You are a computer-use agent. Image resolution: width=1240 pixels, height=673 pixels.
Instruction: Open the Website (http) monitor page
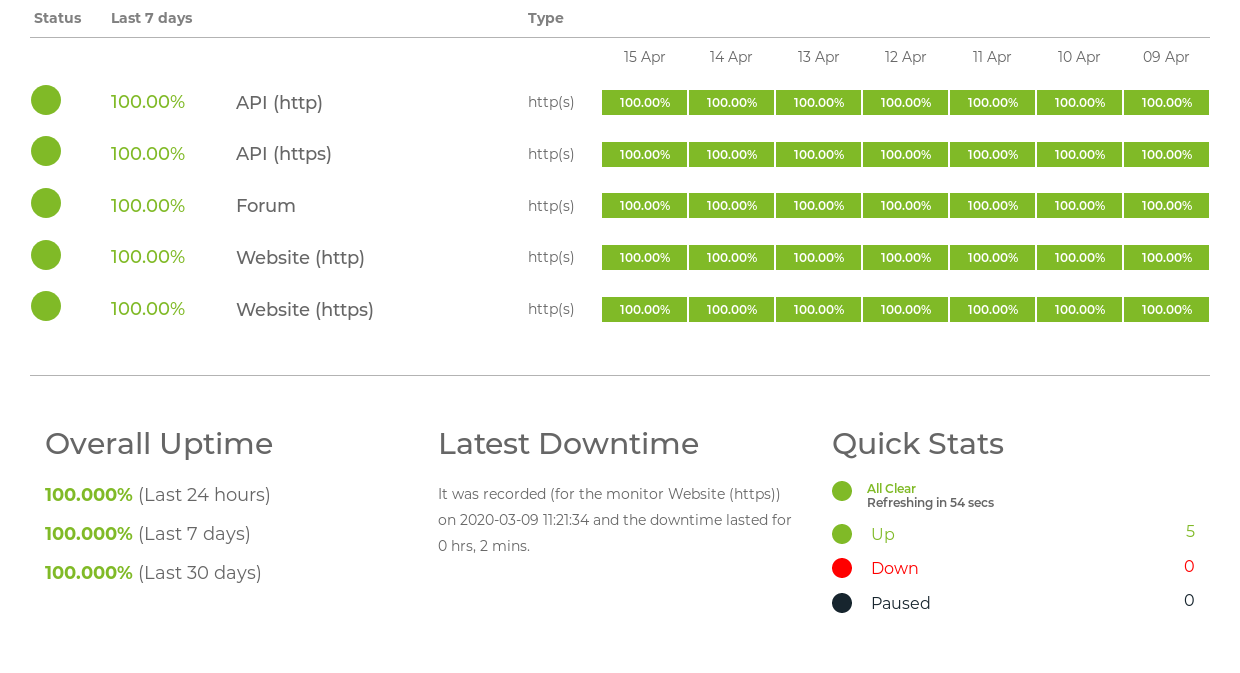300,258
